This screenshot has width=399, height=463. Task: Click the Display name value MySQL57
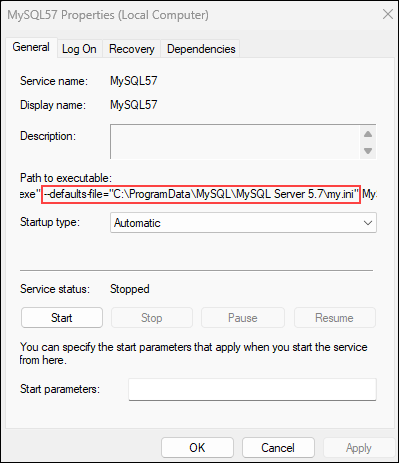click(x=134, y=105)
